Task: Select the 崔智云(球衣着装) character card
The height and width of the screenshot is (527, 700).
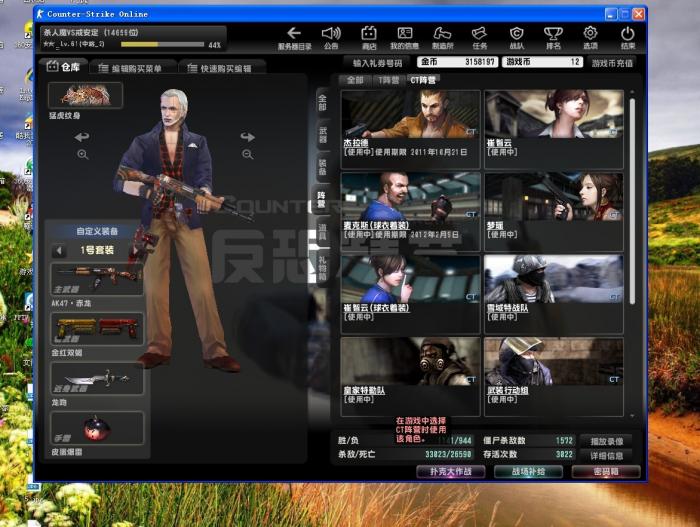Action: (x=410, y=294)
